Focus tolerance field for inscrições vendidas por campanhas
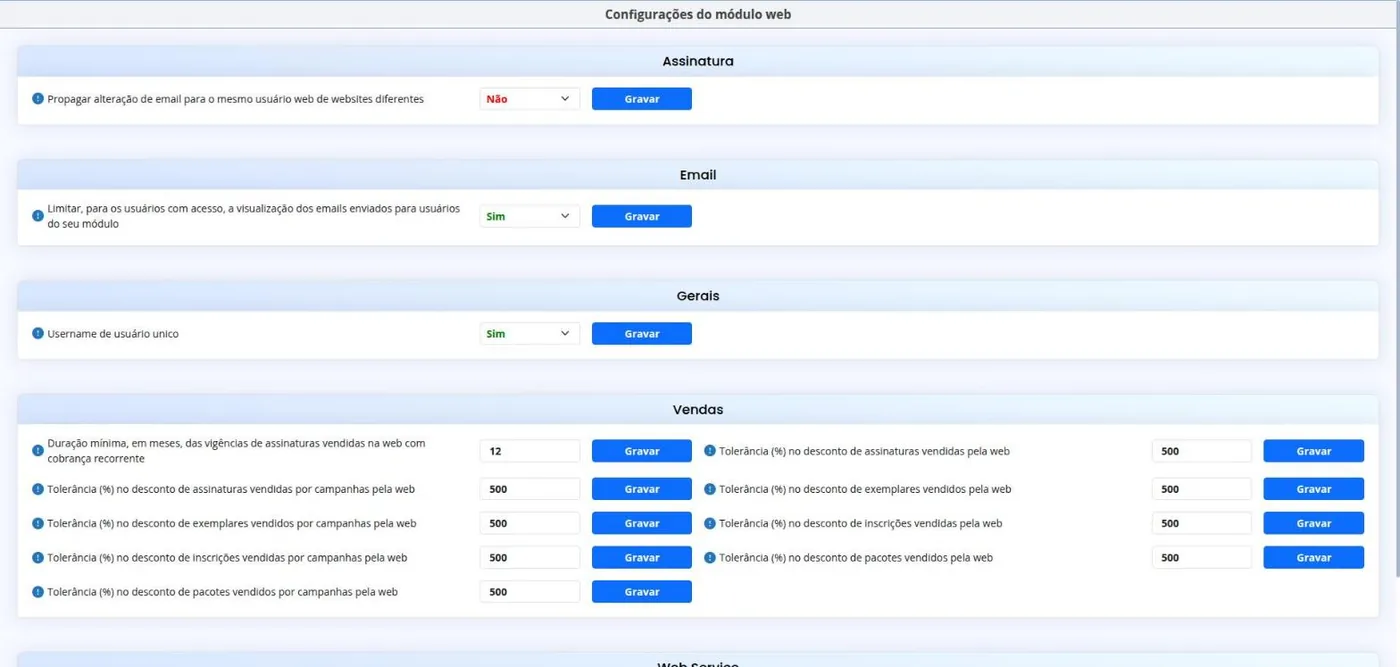This screenshot has height=667, width=1400. (x=530, y=557)
